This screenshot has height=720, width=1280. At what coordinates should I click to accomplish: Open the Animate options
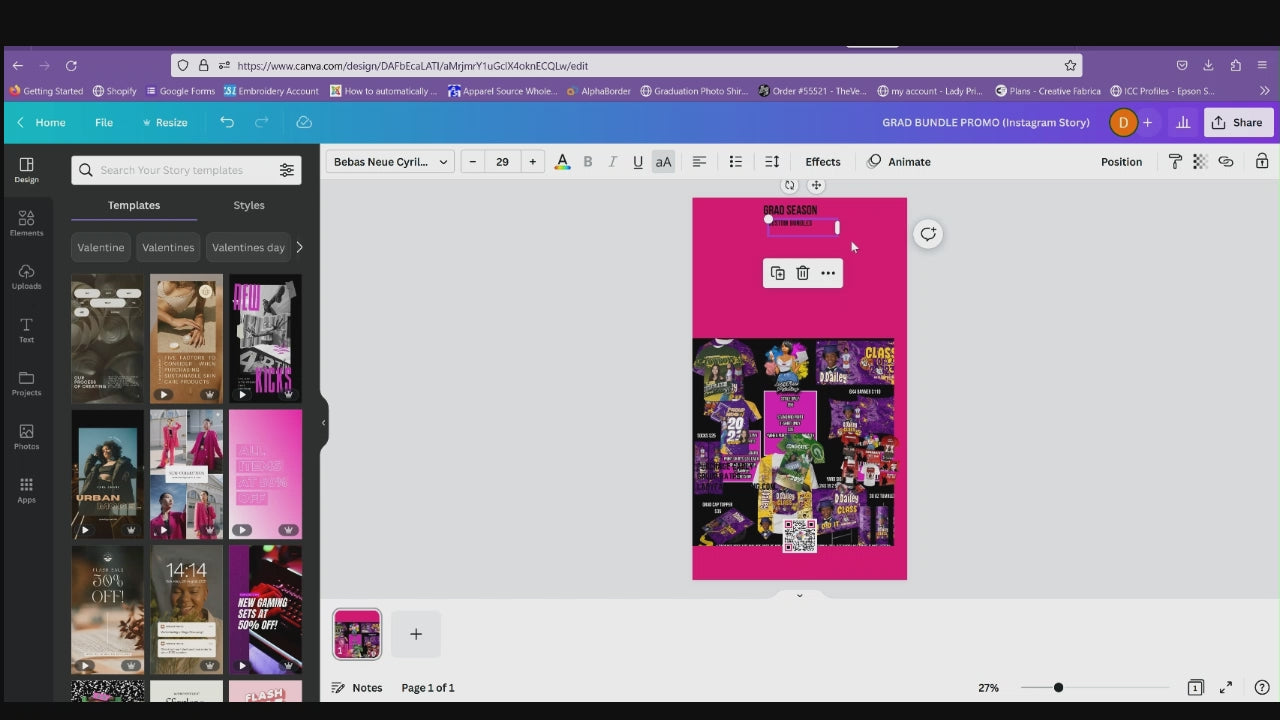coord(899,162)
